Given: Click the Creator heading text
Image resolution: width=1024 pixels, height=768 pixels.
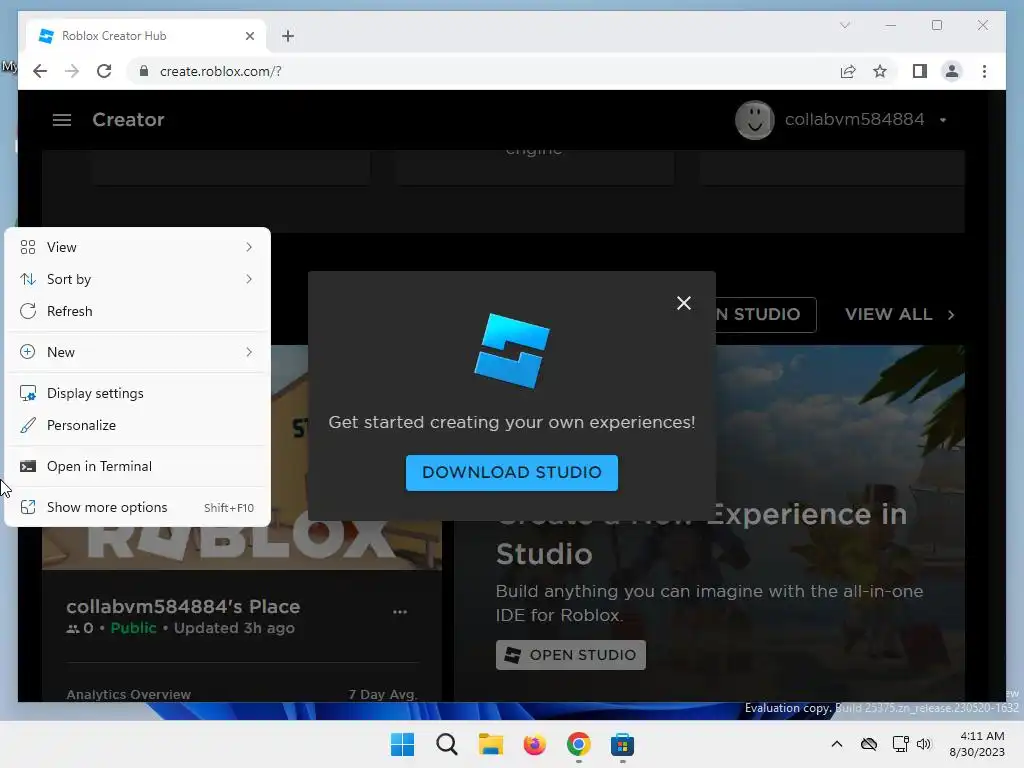Looking at the screenshot, I should pyautogui.click(x=128, y=120).
